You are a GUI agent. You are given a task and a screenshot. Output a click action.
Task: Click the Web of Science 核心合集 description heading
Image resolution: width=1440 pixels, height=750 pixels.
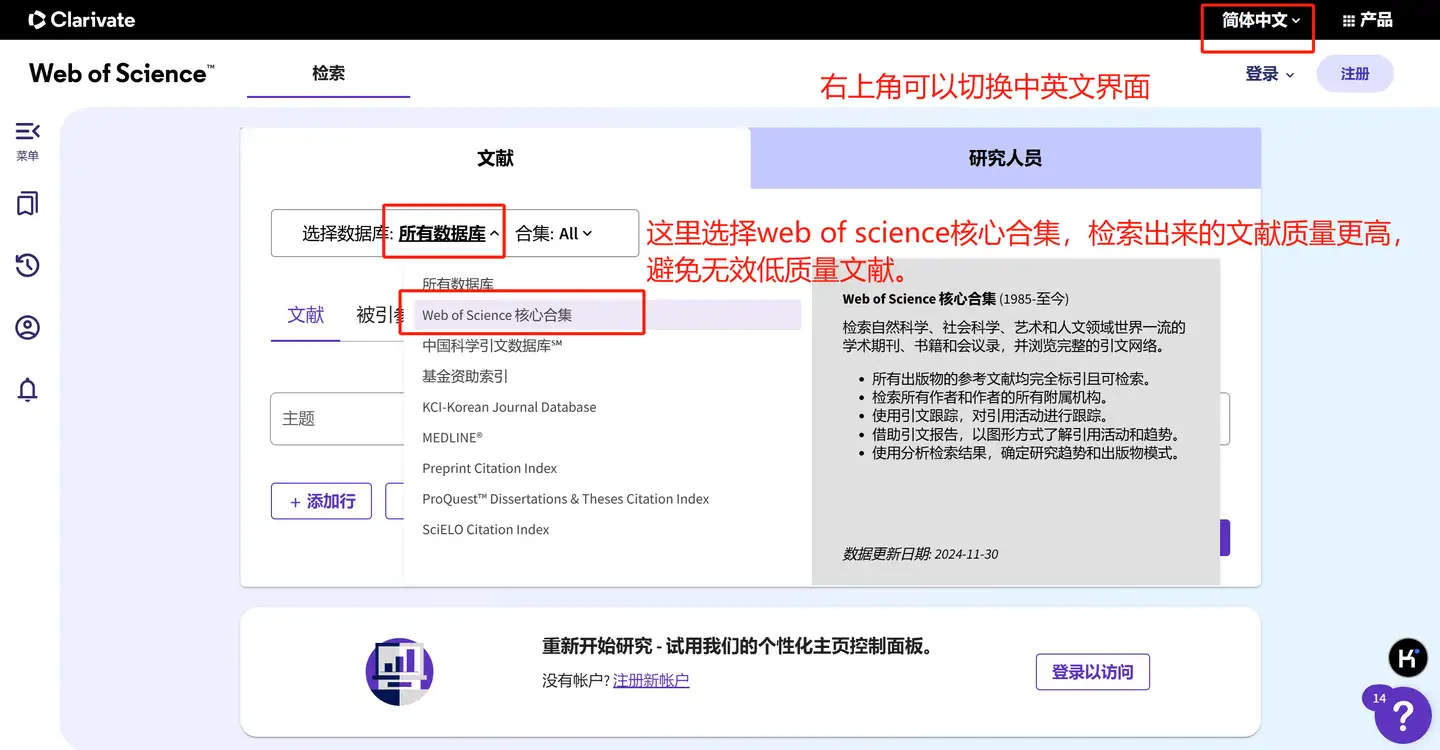(955, 299)
